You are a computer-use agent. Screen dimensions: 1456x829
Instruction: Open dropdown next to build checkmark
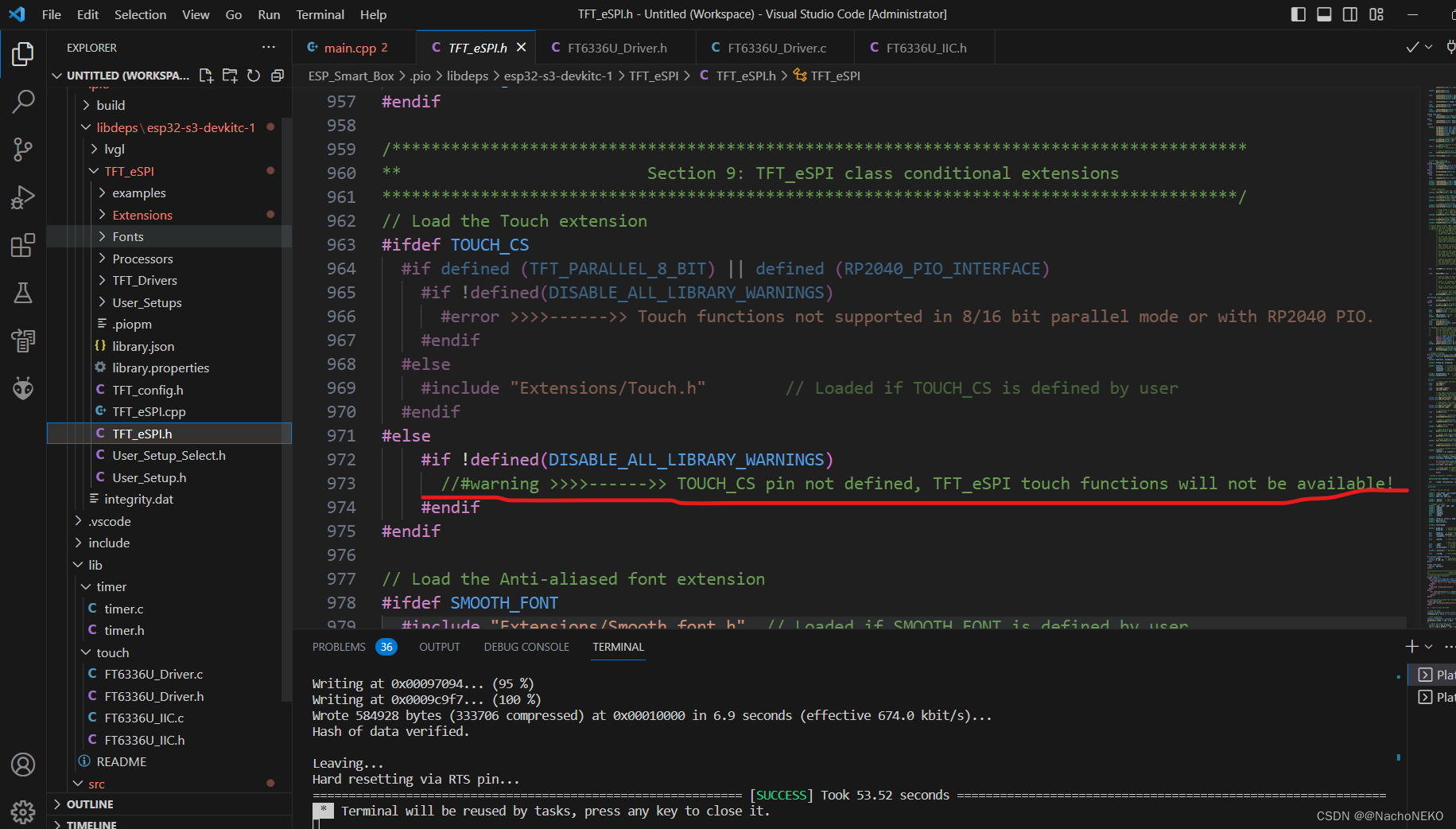(x=1429, y=48)
